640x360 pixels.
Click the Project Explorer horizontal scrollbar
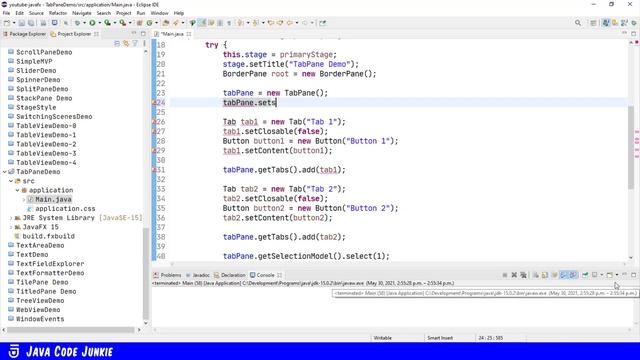(x=69, y=329)
